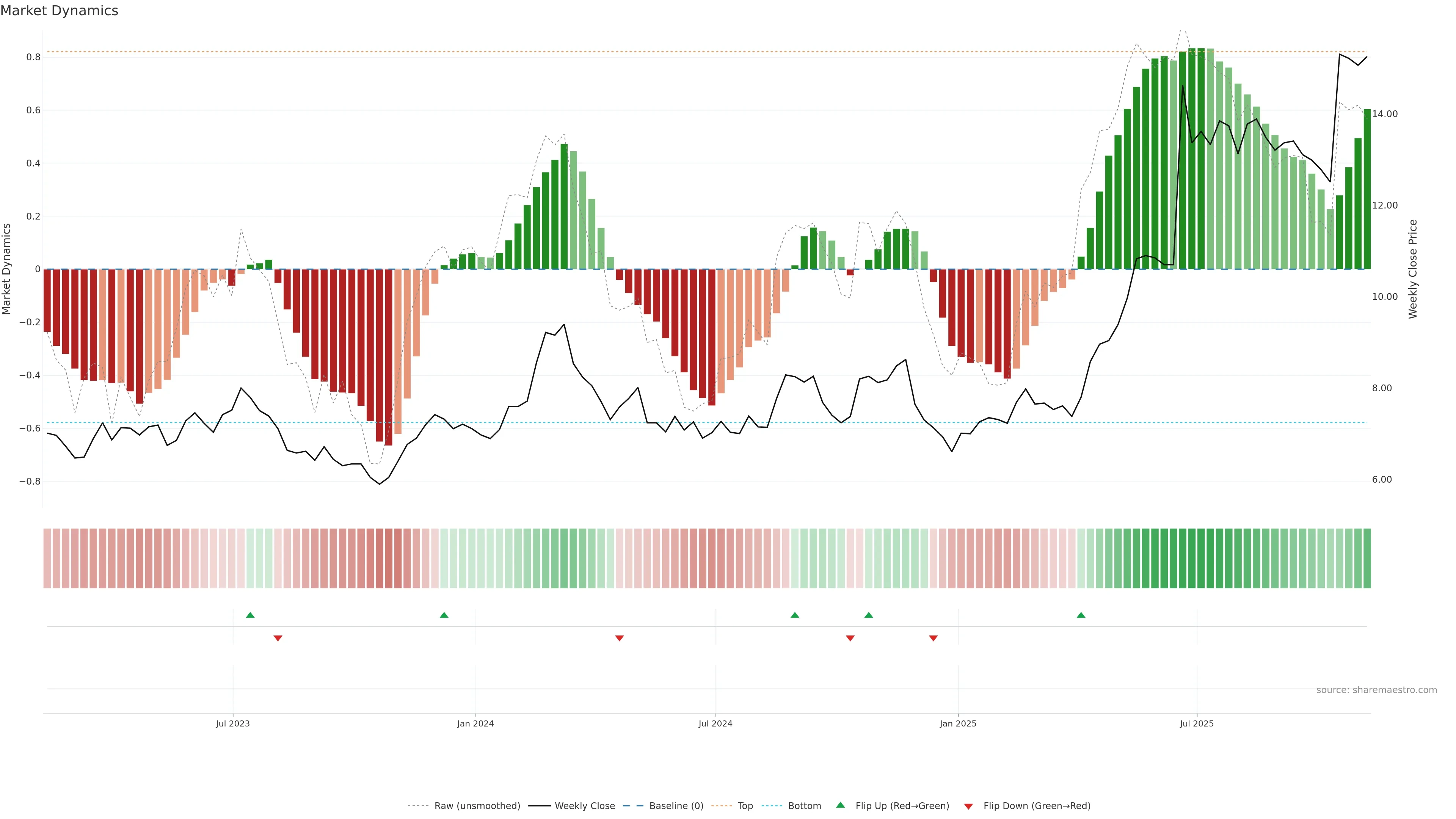Toggle the Top threshold legend entry
This screenshot has width=1456, height=819.
click(x=745, y=806)
